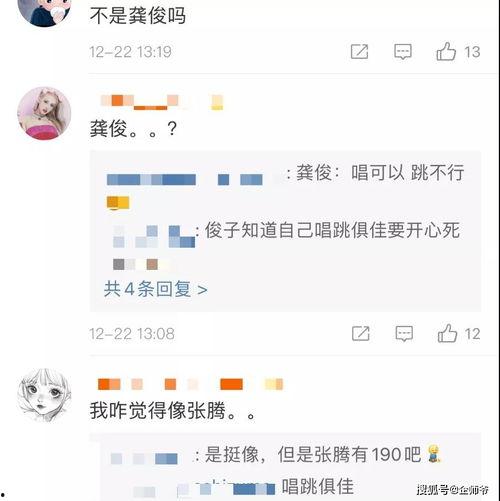The image size is (500, 501).
Task: Open blue username before 龚俊：唱可以 reply
Action: pyautogui.click(x=185, y=180)
